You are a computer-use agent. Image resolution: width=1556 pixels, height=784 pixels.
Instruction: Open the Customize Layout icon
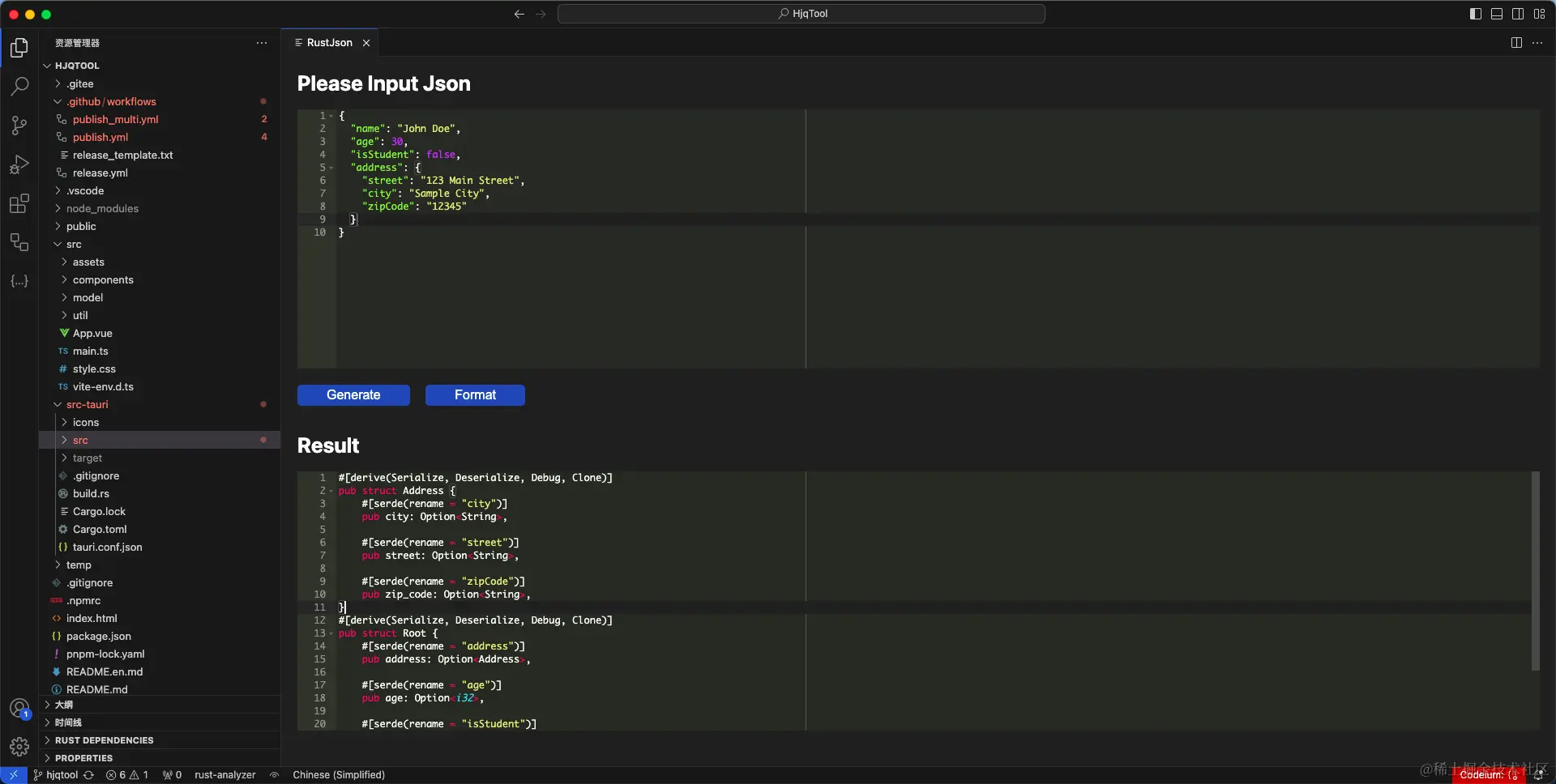pos(1540,14)
